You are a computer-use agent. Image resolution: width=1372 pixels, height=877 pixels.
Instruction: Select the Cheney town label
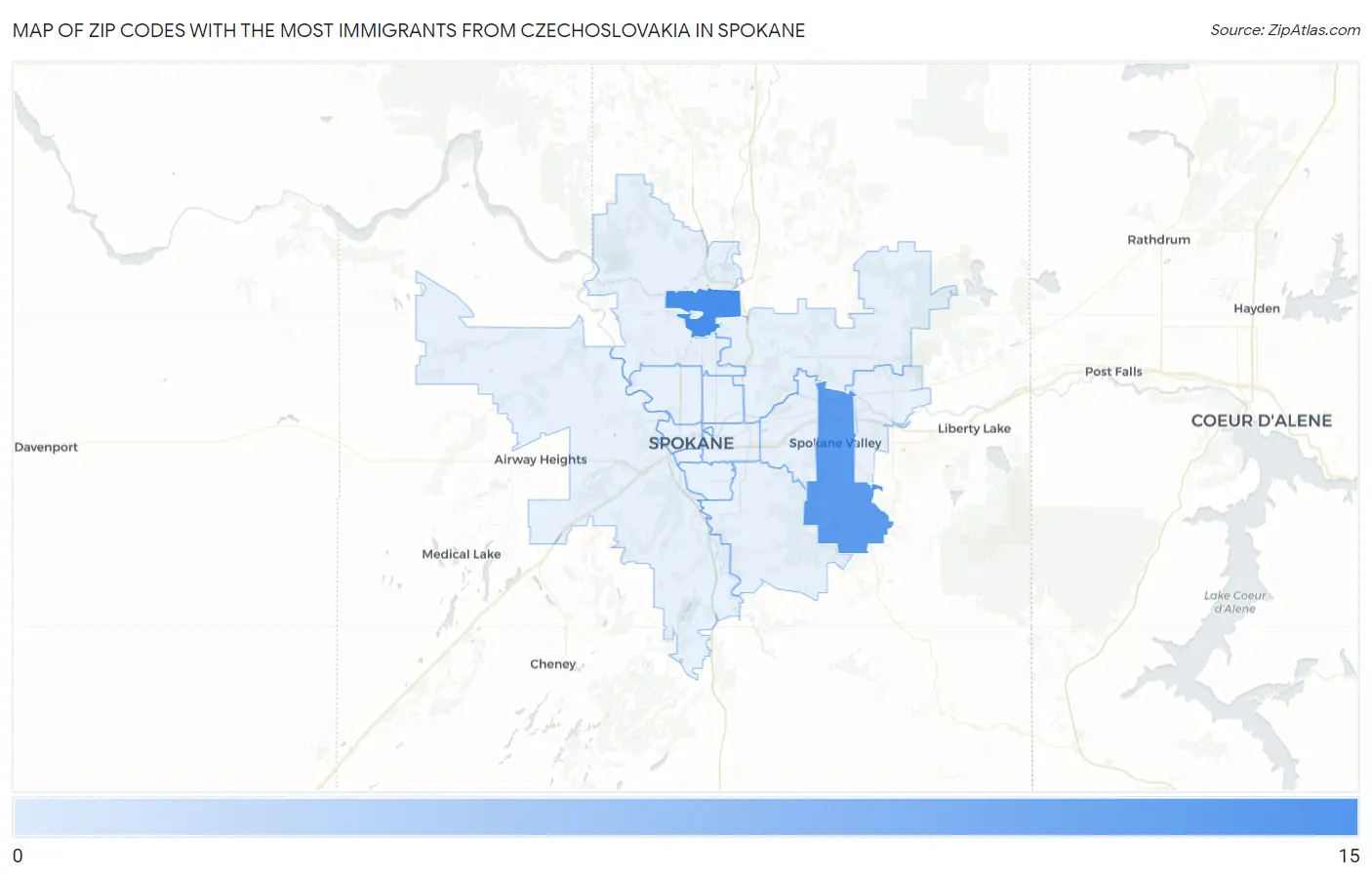click(x=553, y=664)
